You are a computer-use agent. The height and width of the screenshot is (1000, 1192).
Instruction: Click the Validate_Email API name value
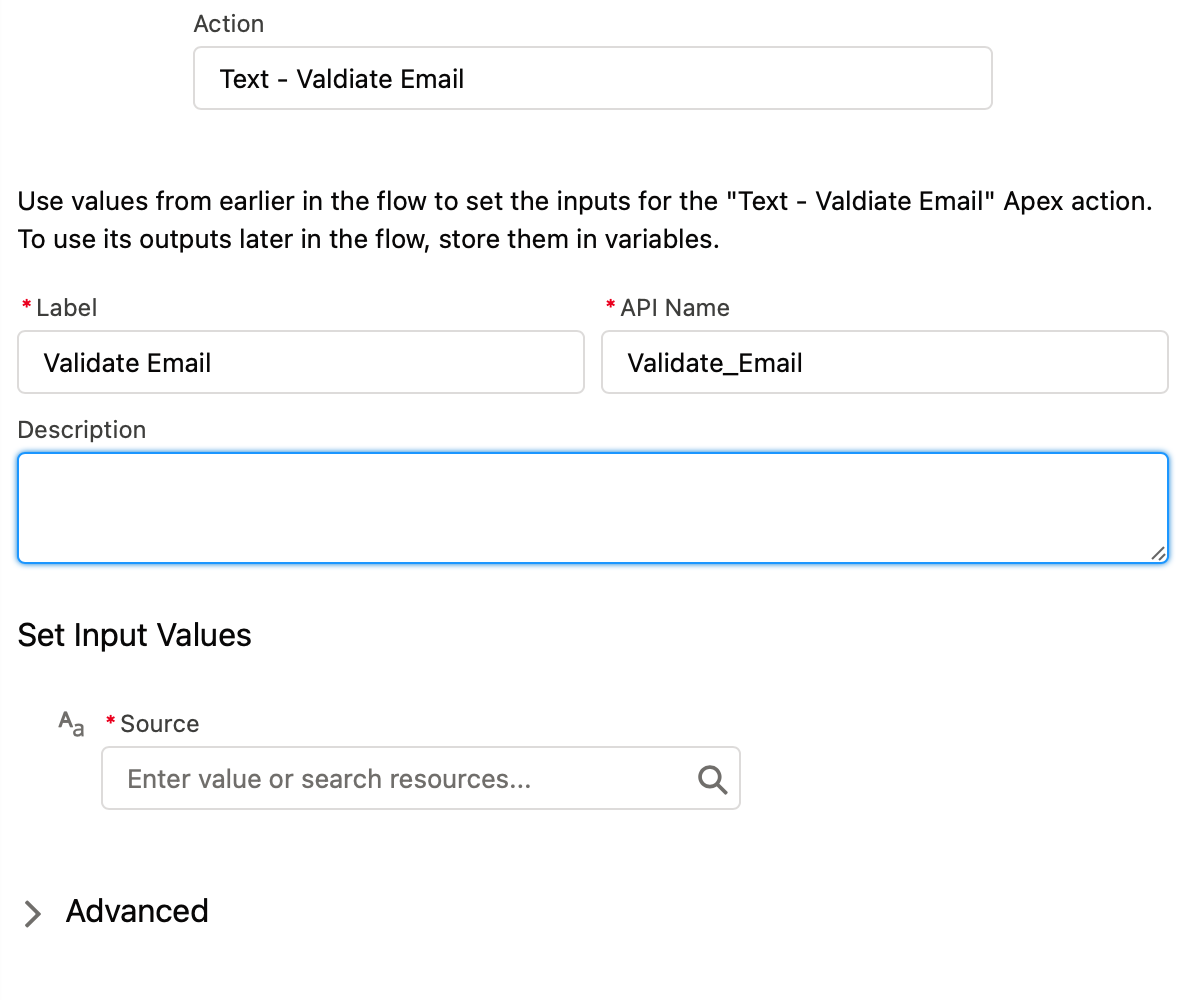[x=715, y=363]
